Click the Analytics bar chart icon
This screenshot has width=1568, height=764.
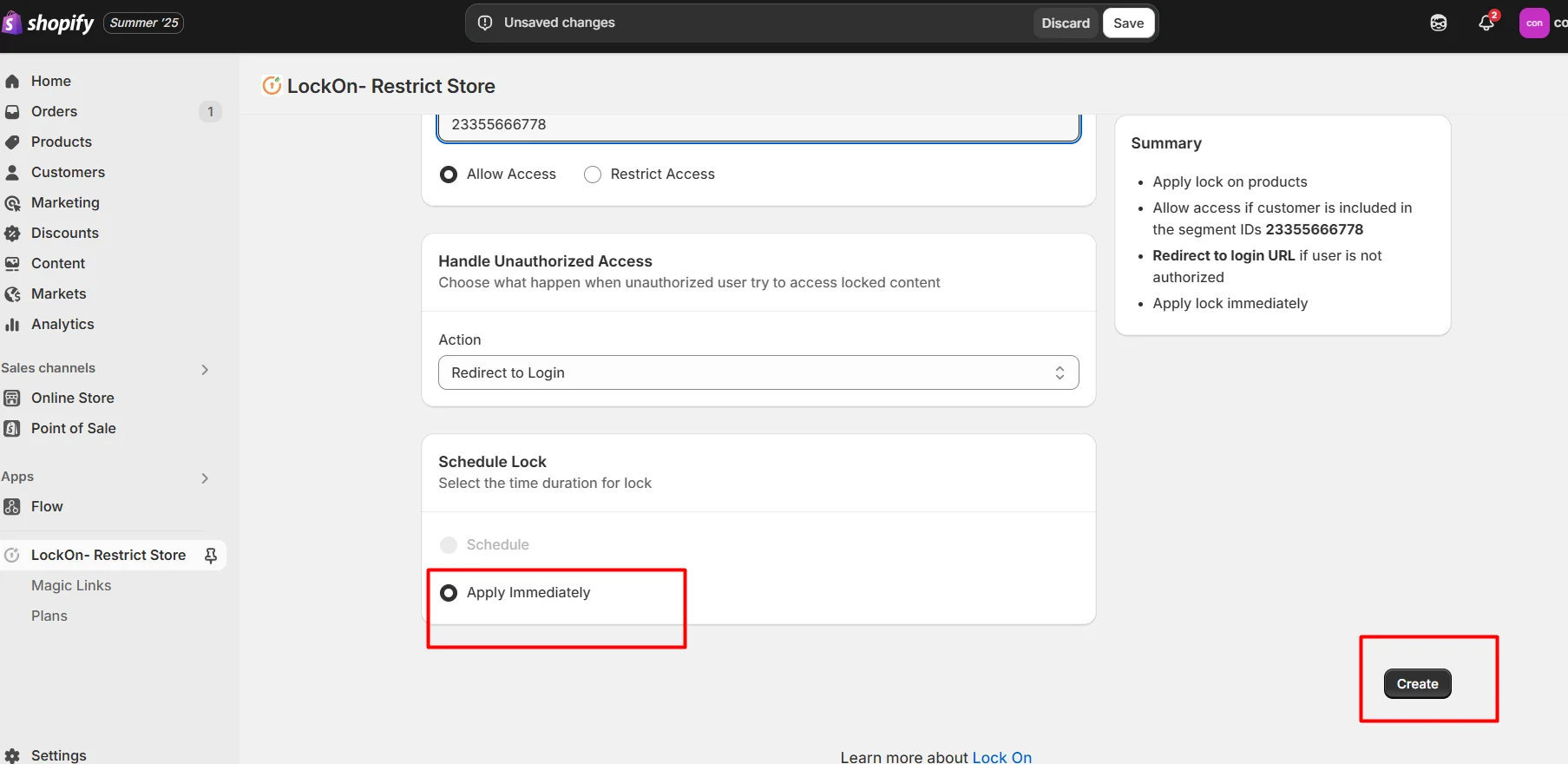click(12, 325)
